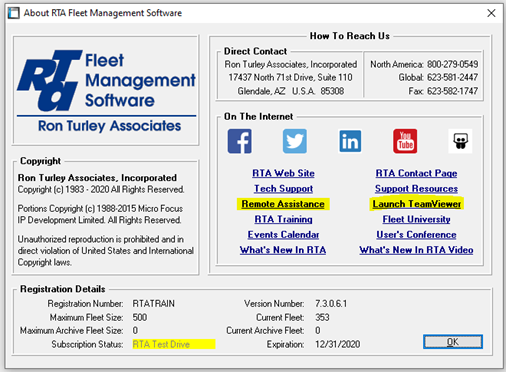Click the About RTA Fleet Management Software title
The image size is (506, 372).
[x=103, y=13]
